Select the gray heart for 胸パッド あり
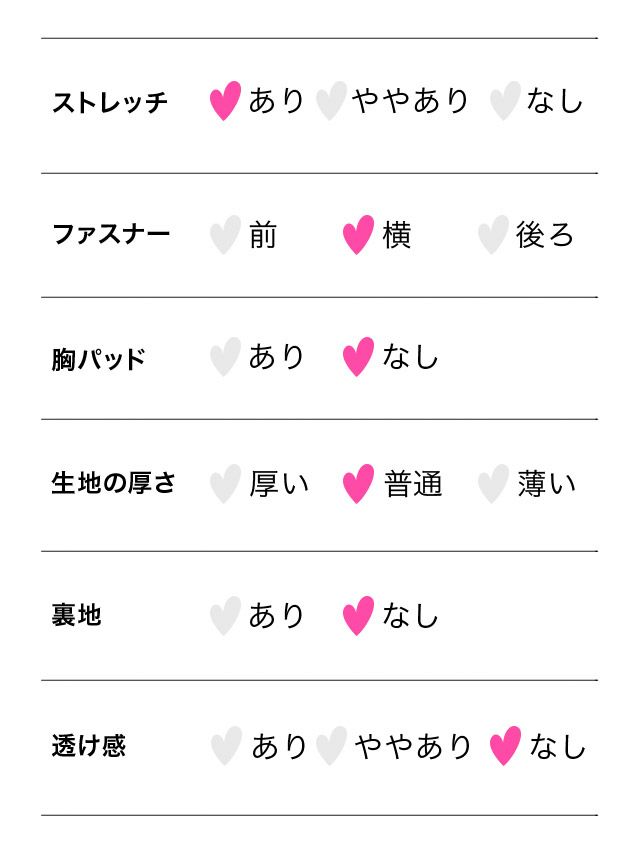This screenshot has height=854, width=640. [225, 357]
